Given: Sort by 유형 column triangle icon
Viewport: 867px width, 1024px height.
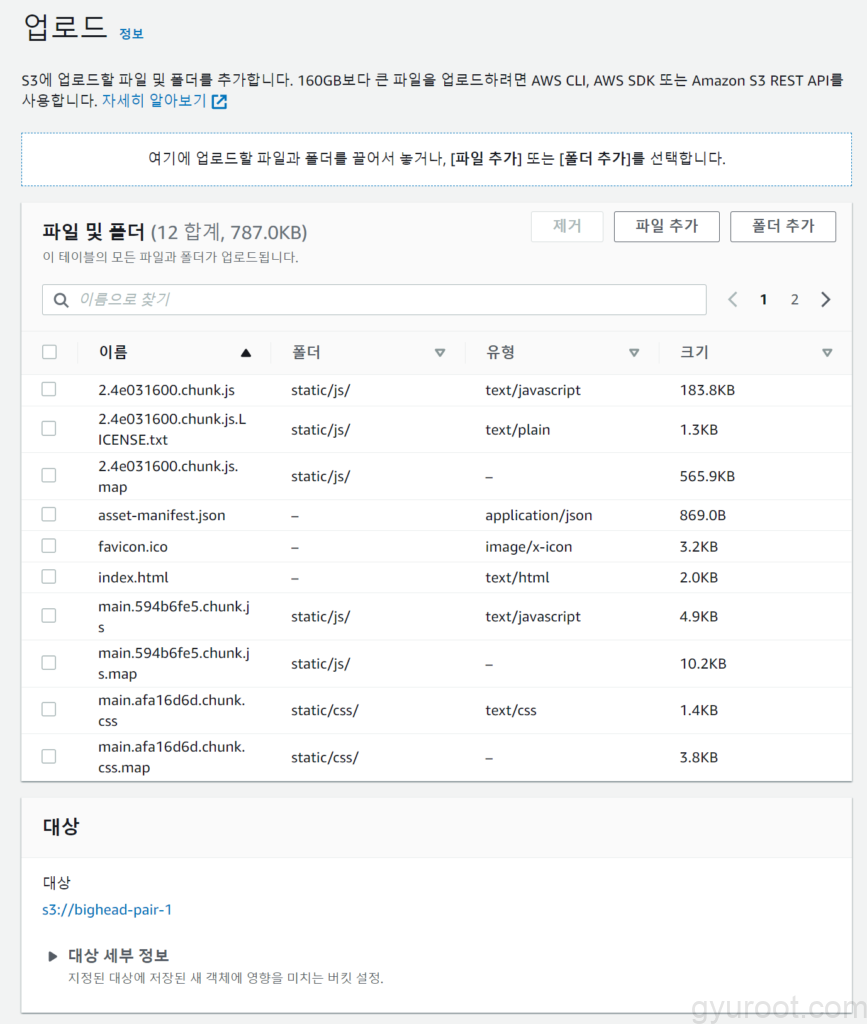Looking at the screenshot, I should [x=634, y=353].
